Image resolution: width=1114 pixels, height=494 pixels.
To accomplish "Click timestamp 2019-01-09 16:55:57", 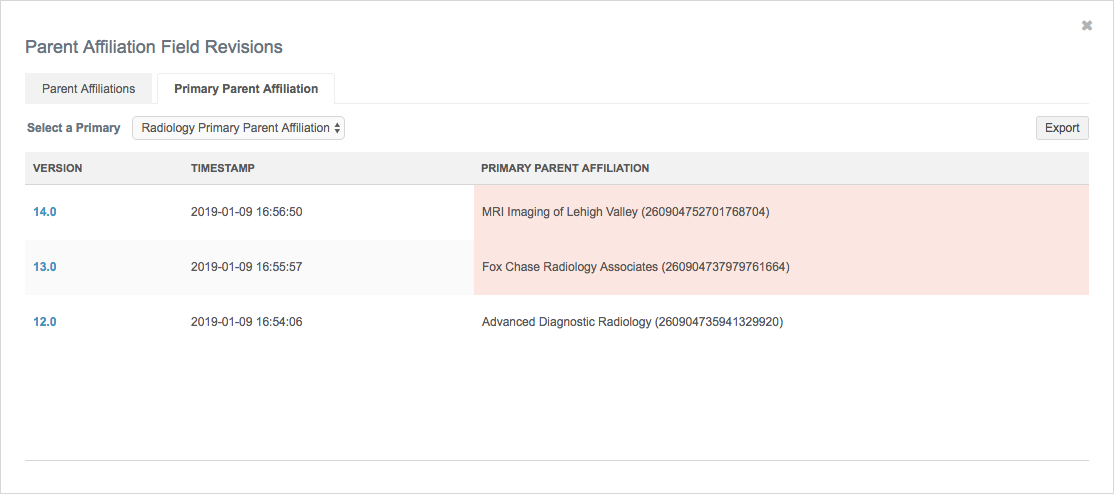I will point(246,267).
